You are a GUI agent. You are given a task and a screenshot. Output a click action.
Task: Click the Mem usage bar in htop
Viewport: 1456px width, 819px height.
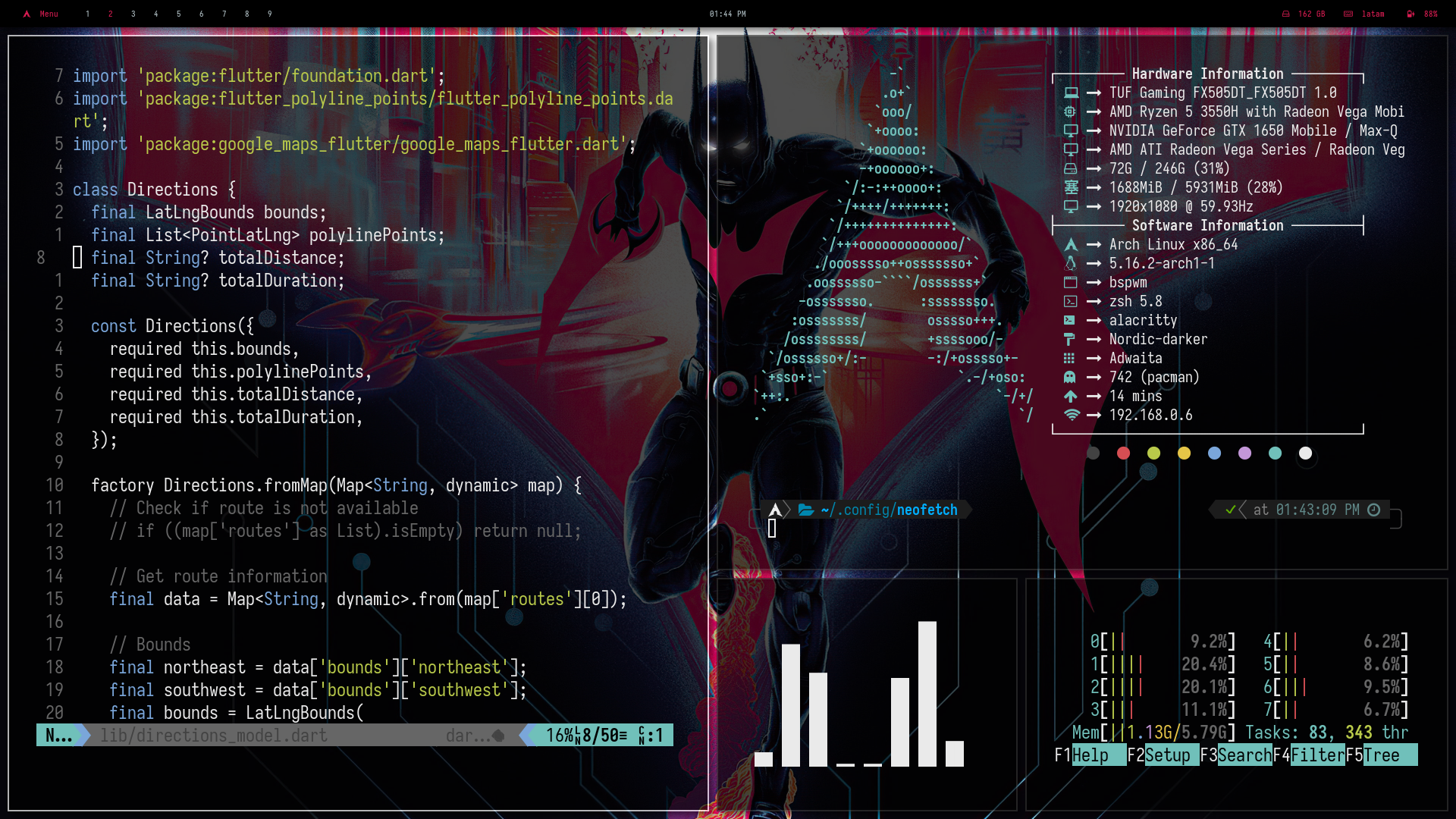tap(1153, 733)
